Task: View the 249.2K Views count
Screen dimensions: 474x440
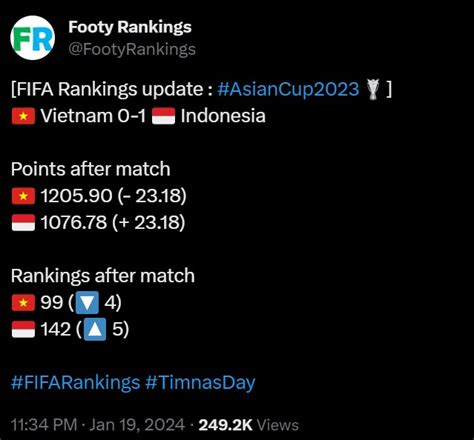Action: (x=249, y=425)
